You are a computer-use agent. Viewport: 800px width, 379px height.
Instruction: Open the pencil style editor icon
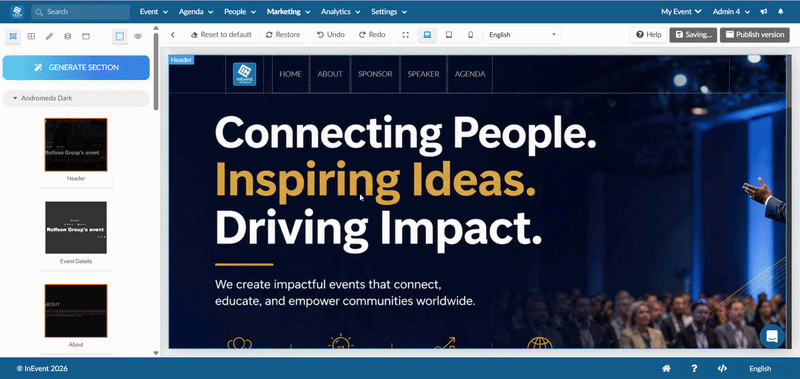[x=49, y=36]
